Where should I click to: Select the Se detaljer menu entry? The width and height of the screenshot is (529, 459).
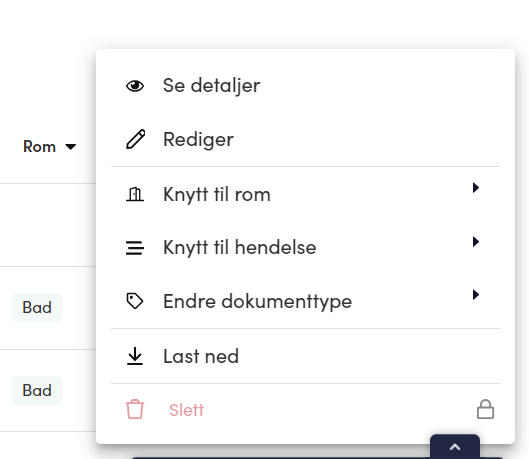coord(305,86)
